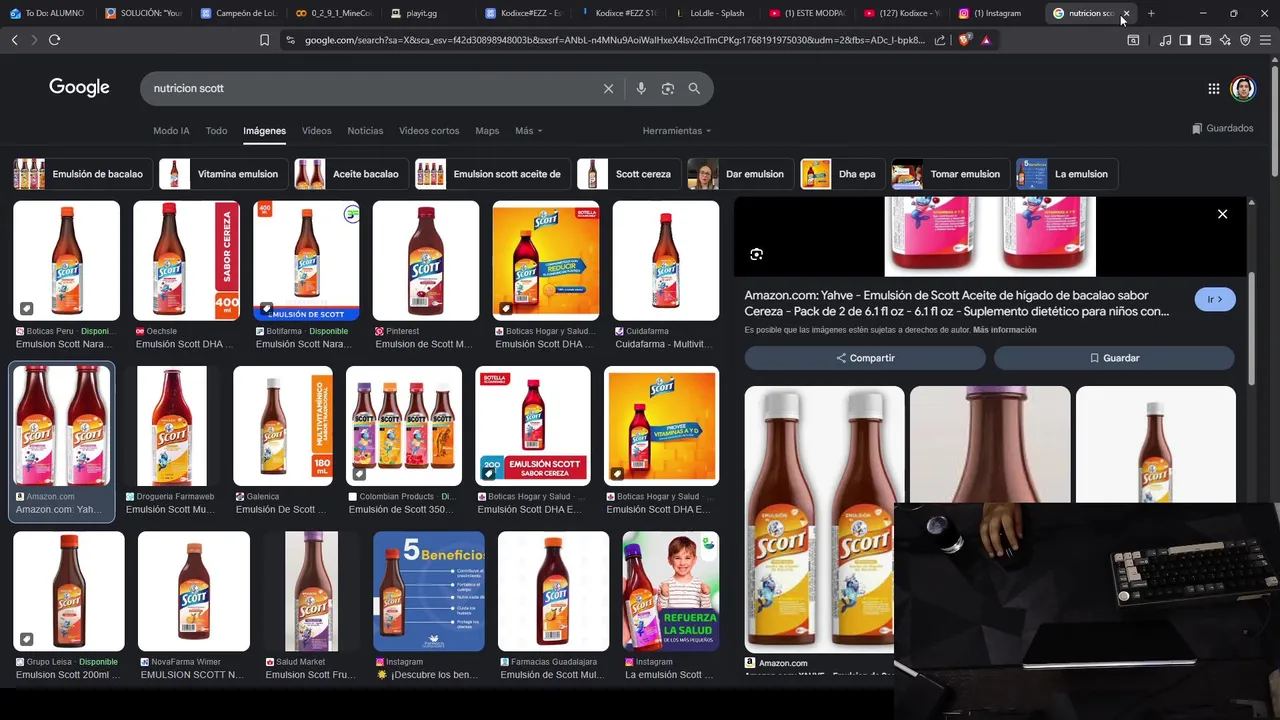Open the Pinterest Emulsion de Scott thumbnail
The height and width of the screenshot is (720, 1280).
pyautogui.click(x=426, y=261)
